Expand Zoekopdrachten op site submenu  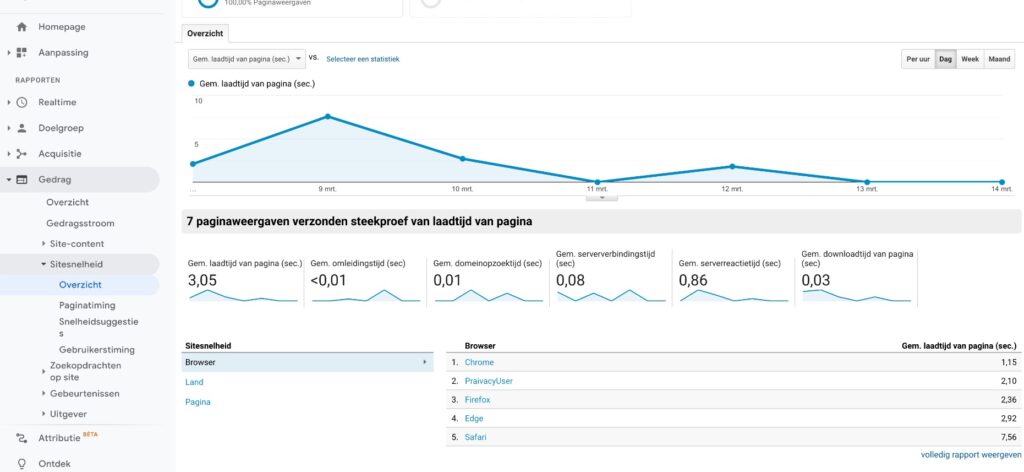pyautogui.click(x=44, y=371)
